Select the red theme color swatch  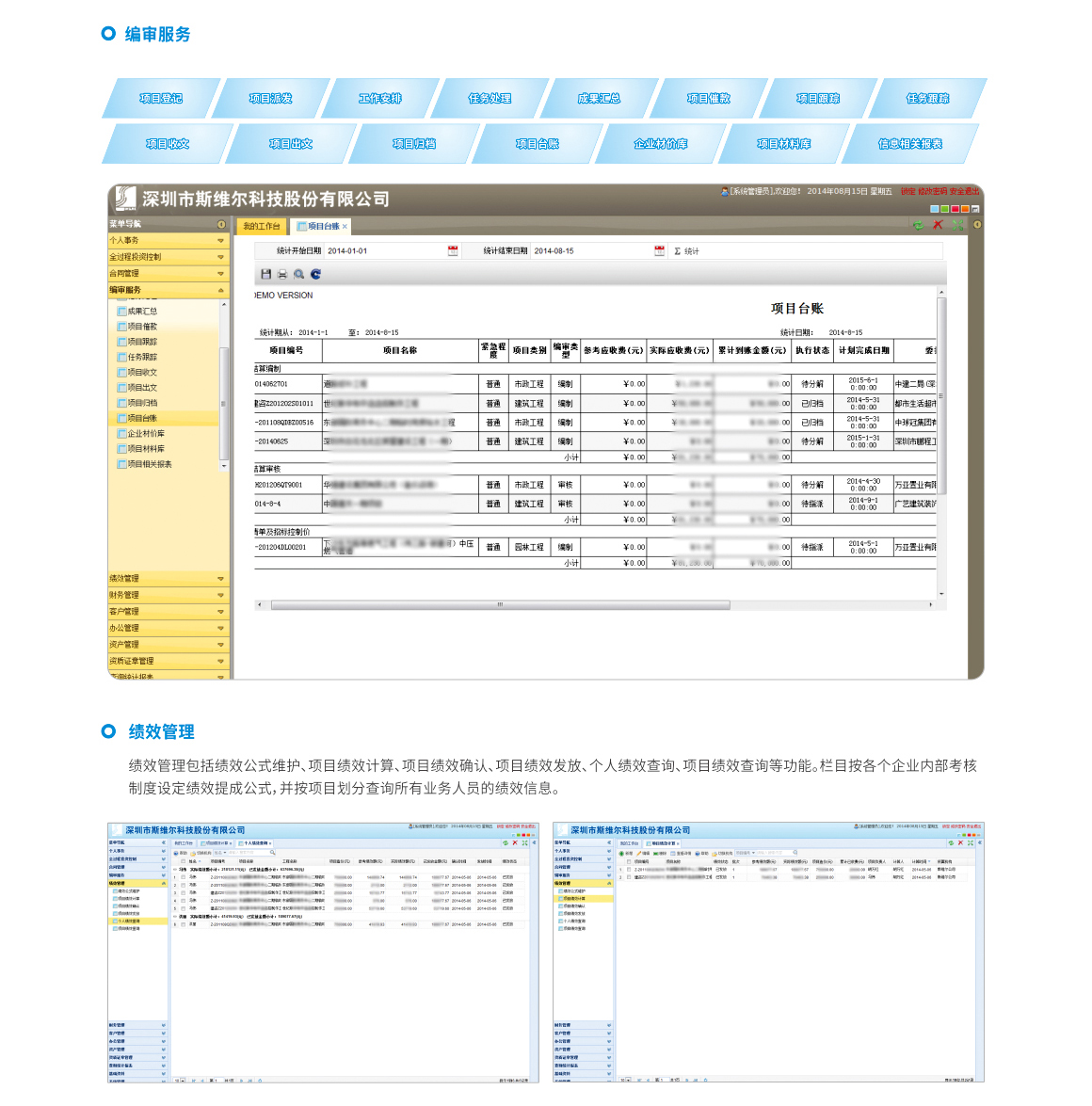pos(955,209)
